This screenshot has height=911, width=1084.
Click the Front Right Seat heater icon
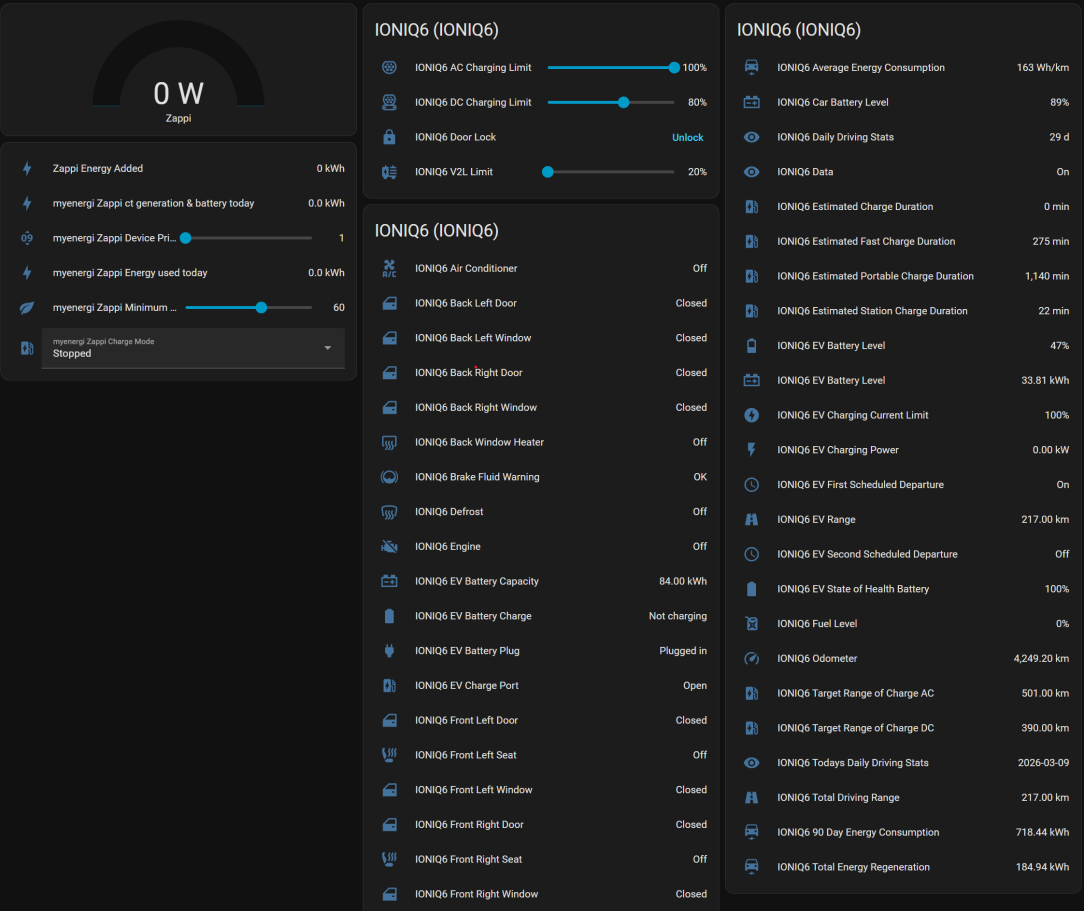tap(389, 859)
